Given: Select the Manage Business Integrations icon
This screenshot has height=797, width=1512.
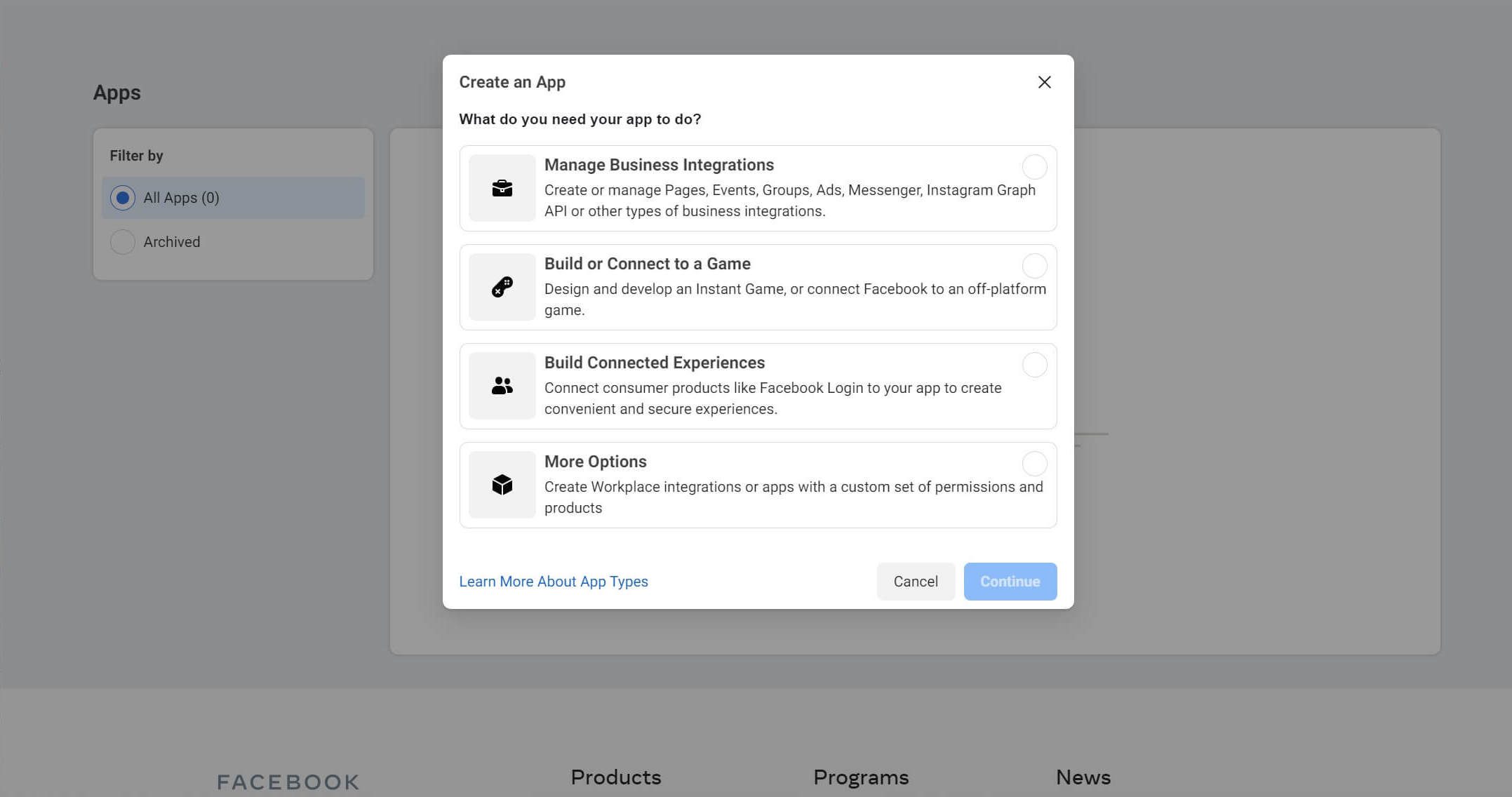Looking at the screenshot, I should [502, 187].
